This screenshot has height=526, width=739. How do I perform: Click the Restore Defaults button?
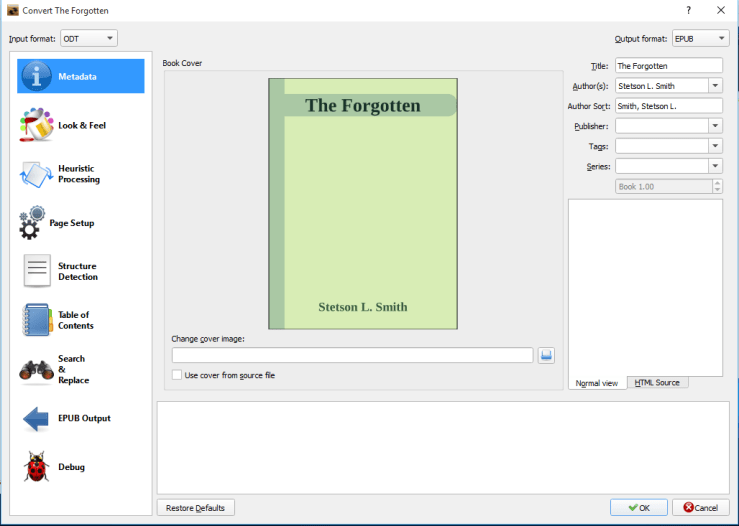click(196, 507)
